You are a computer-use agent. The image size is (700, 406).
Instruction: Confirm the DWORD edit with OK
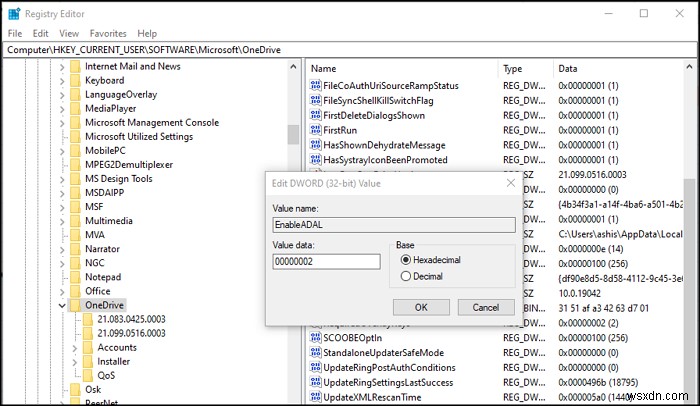421,307
